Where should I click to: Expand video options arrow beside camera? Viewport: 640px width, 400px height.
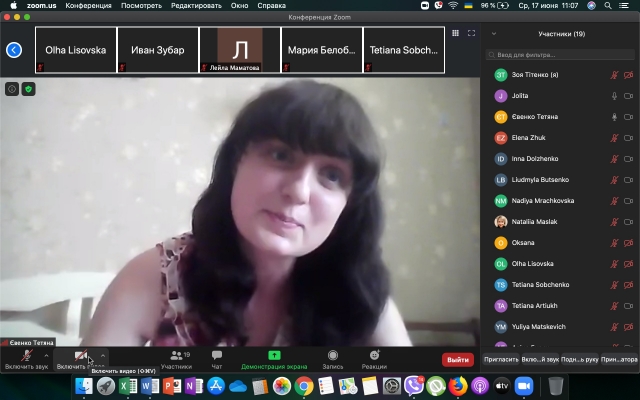[103, 355]
